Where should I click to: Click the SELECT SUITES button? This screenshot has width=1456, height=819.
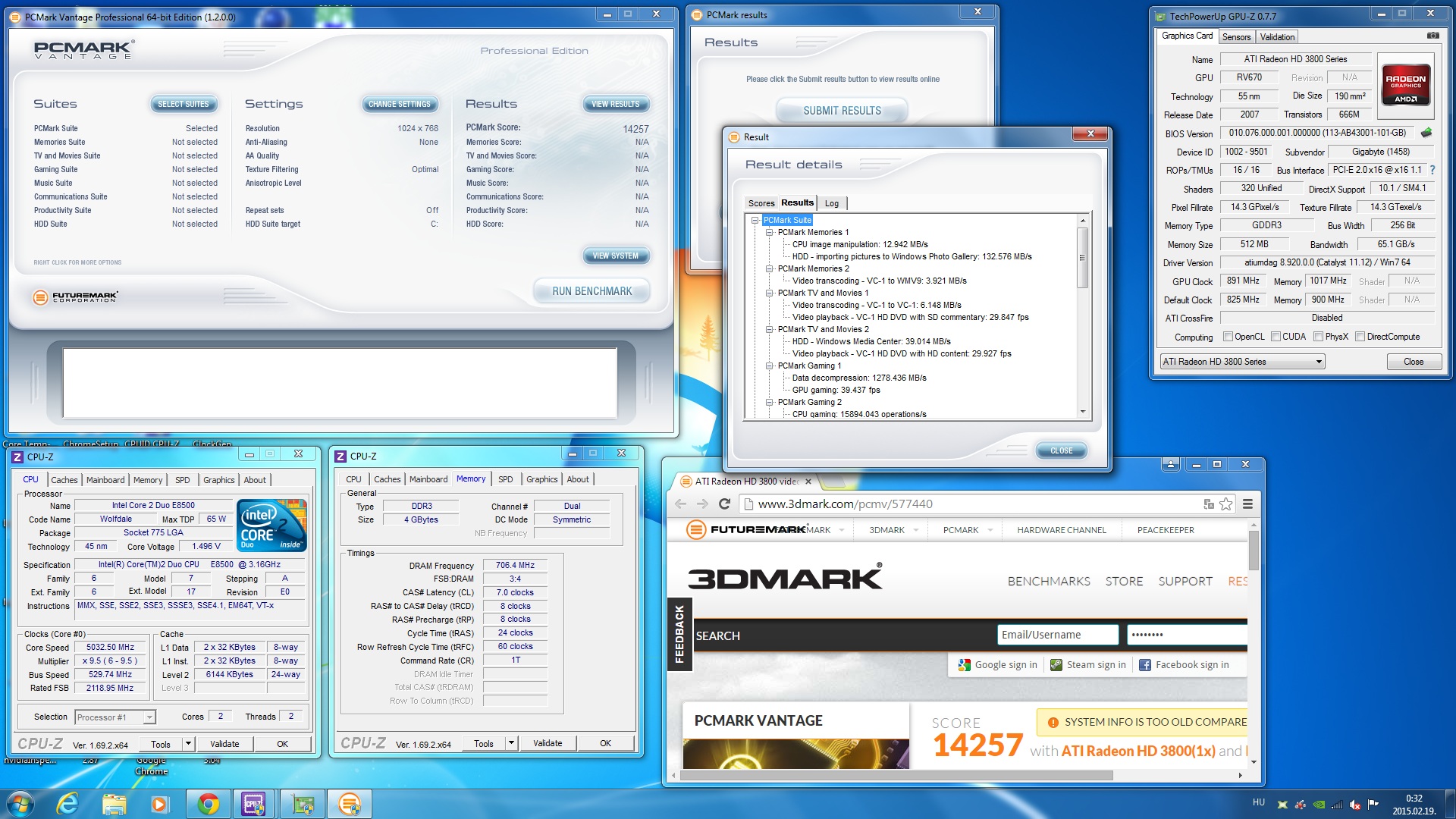pos(184,104)
